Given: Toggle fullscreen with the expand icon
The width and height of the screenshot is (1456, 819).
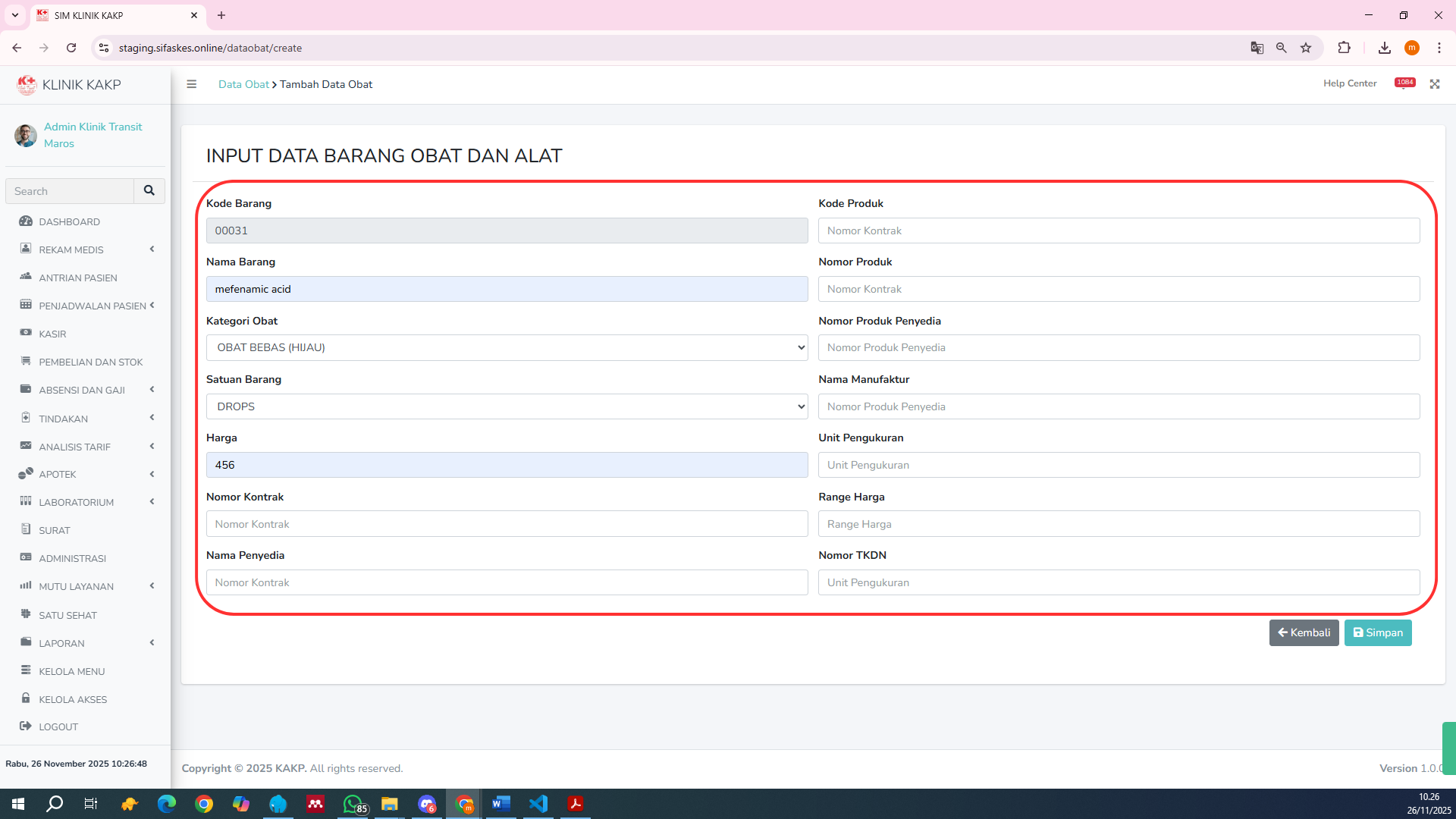Looking at the screenshot, I should pos(1435,84).
